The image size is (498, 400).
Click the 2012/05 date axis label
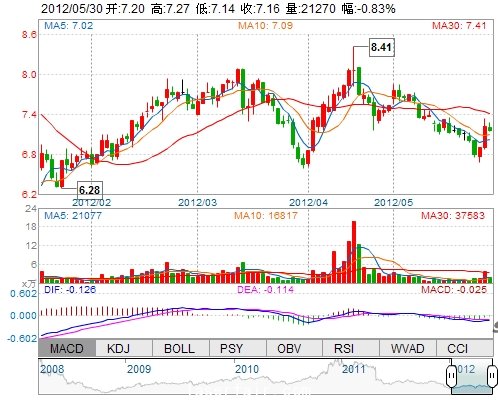pyautogui.click(x=394, y=202)
